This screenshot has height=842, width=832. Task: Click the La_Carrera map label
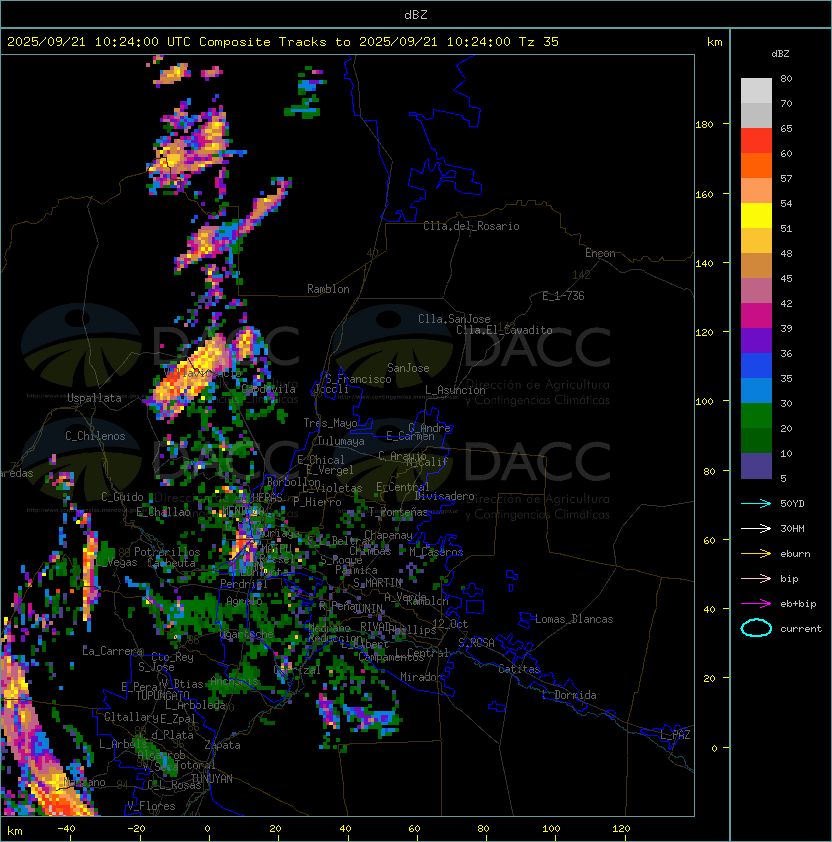coord(112,651)
